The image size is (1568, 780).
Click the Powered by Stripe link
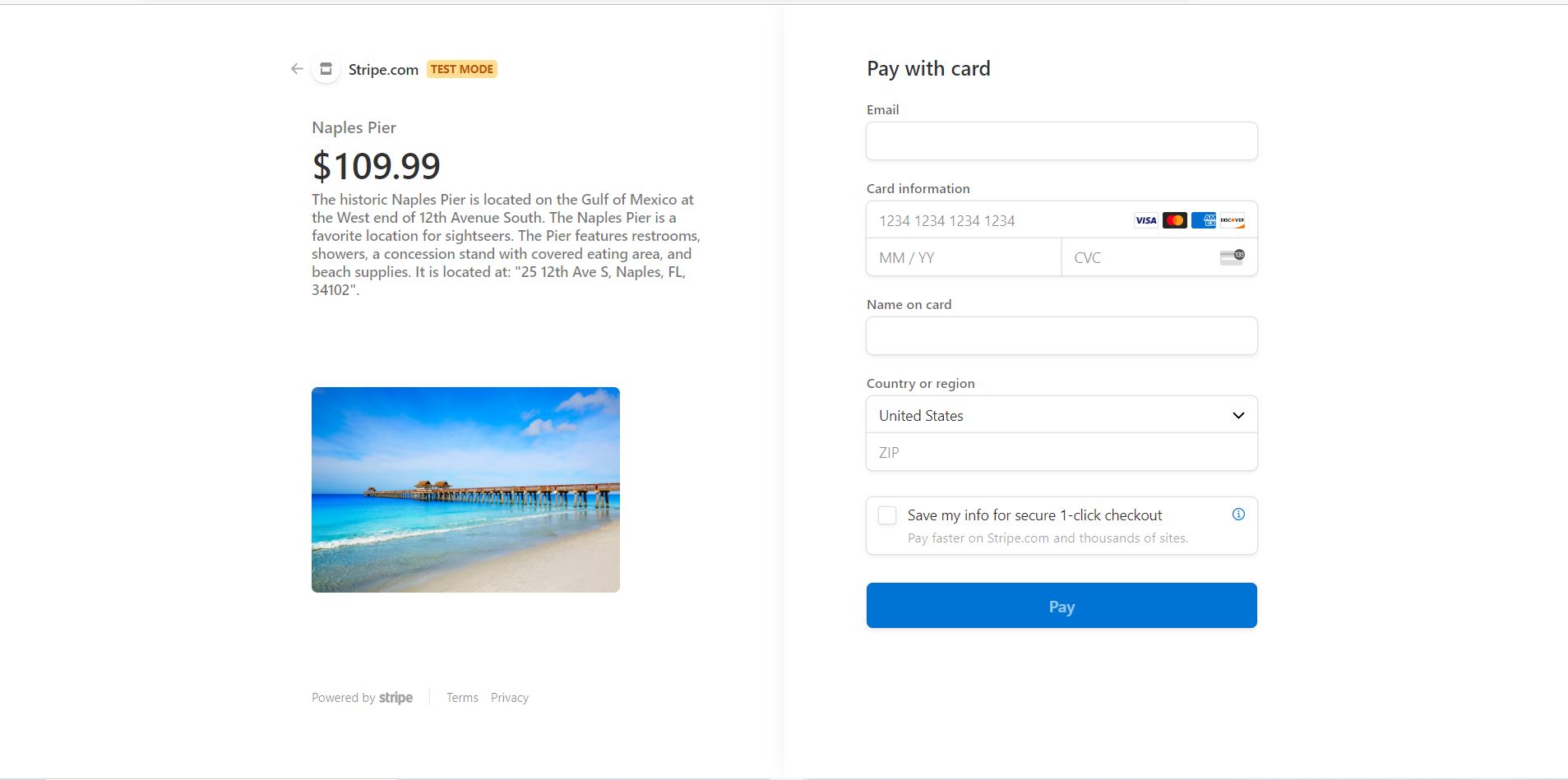pos(362,698)
